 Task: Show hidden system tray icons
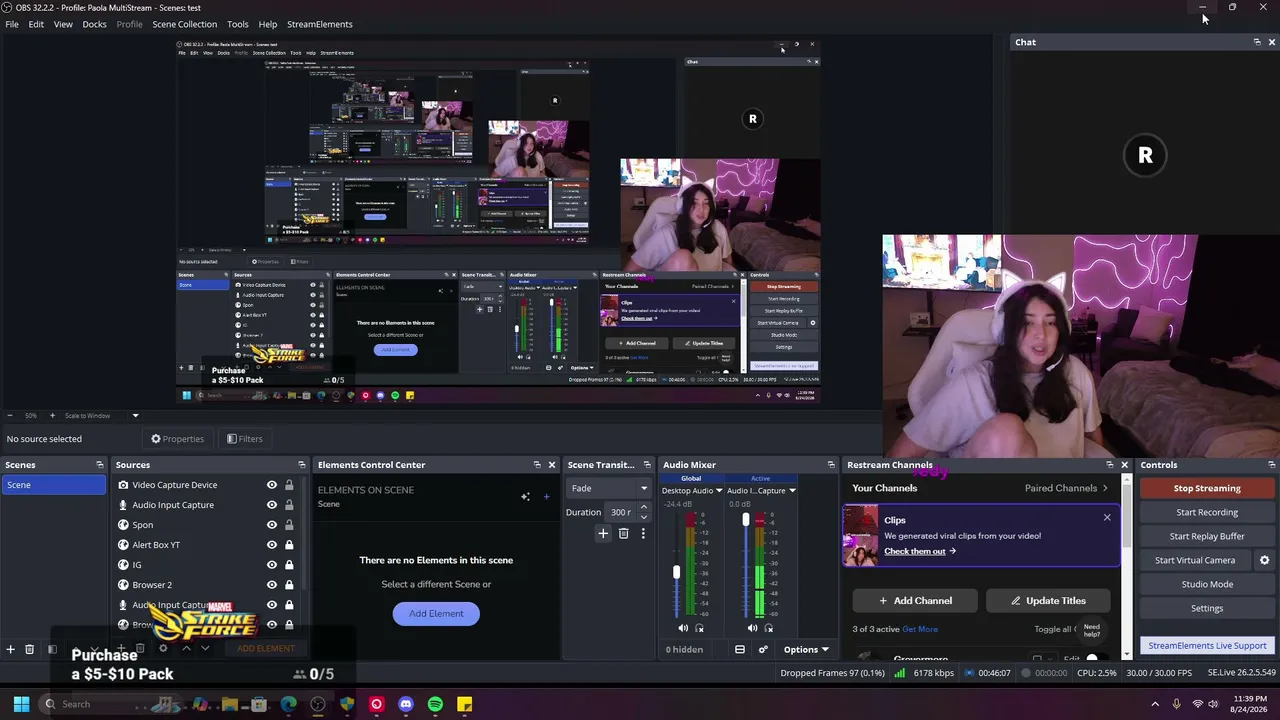coord(1155,704)
